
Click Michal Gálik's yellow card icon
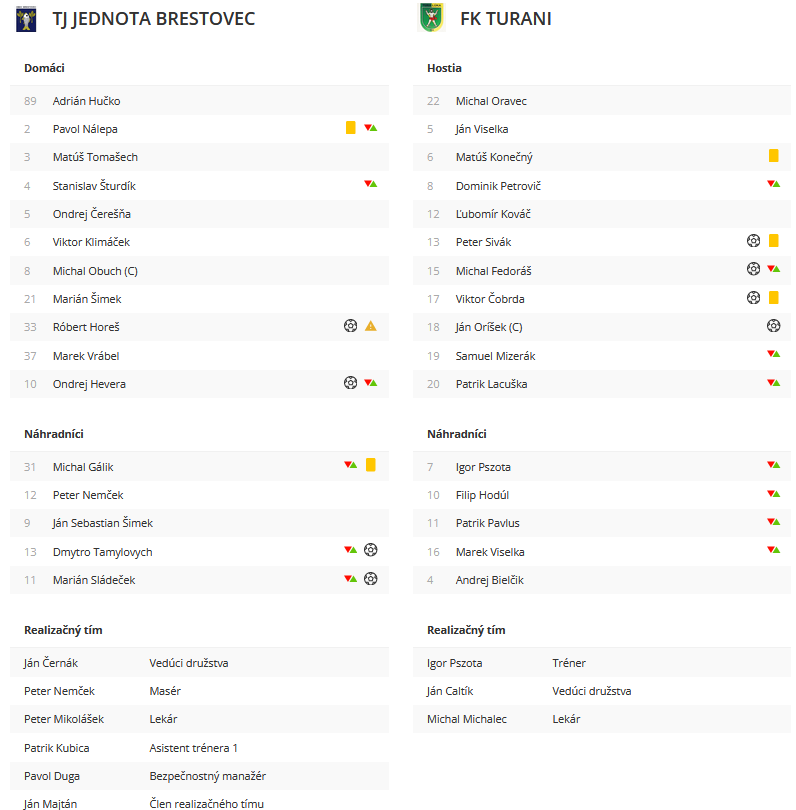coord(370,465)
